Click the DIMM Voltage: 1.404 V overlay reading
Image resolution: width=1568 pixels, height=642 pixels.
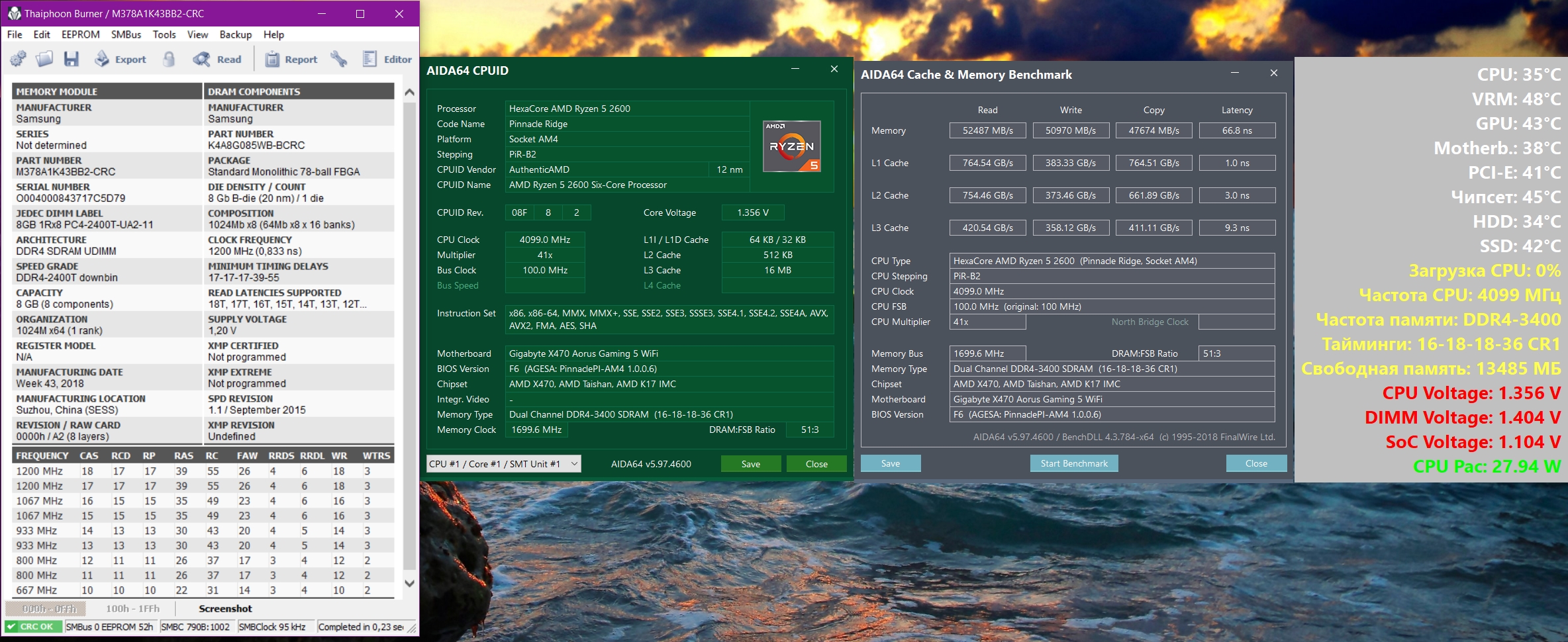1463,418
